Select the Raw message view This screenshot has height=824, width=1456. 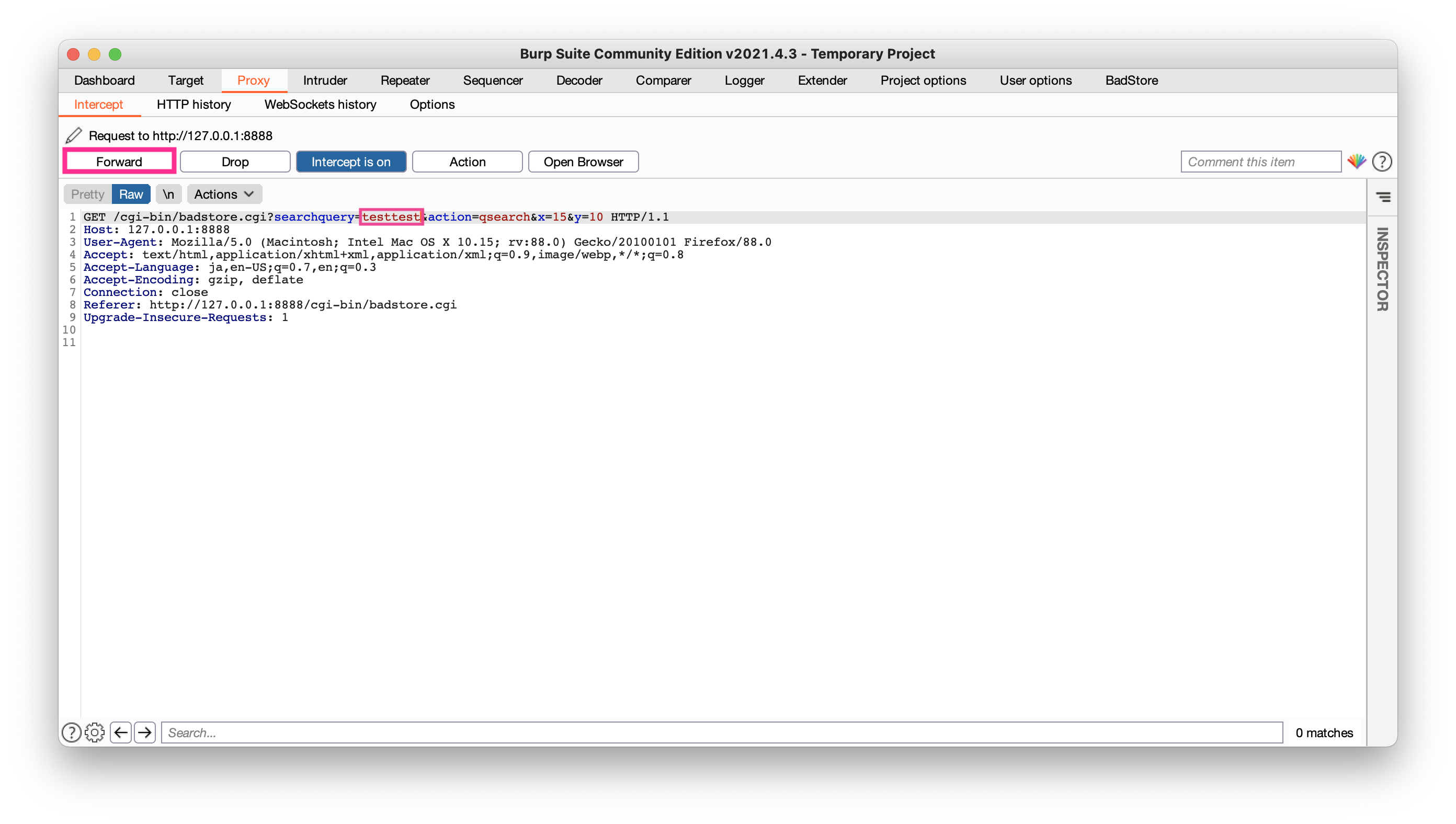click(131, 194)
